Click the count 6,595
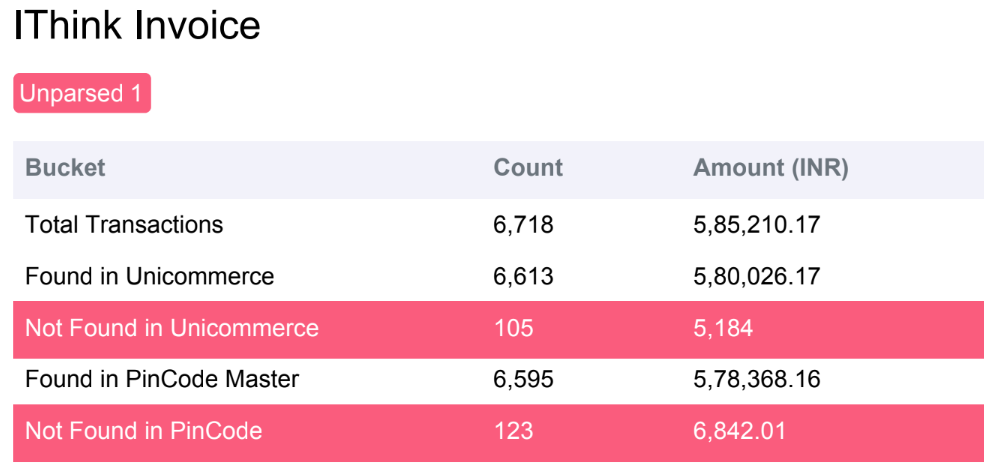Screen dimensions: 984x463 pyautogui.click(x=524, y=379)
